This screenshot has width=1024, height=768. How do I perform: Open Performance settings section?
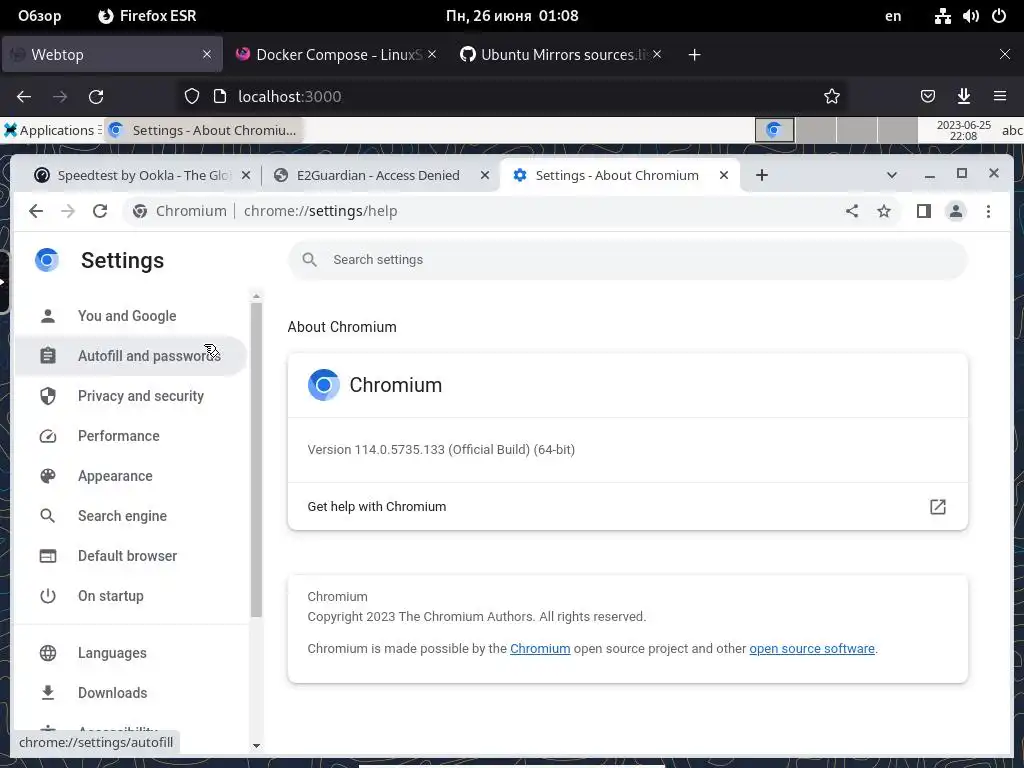pos(130,436)
